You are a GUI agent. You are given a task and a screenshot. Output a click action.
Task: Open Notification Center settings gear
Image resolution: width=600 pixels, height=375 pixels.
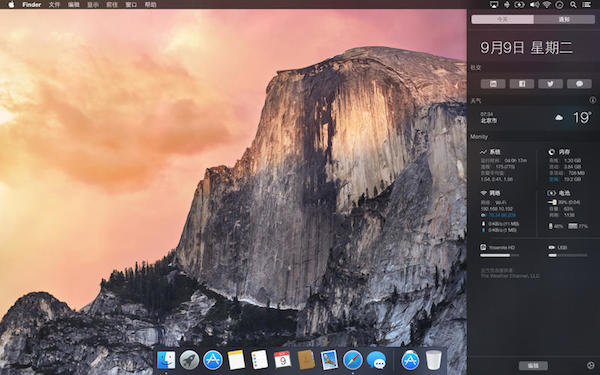591,365
